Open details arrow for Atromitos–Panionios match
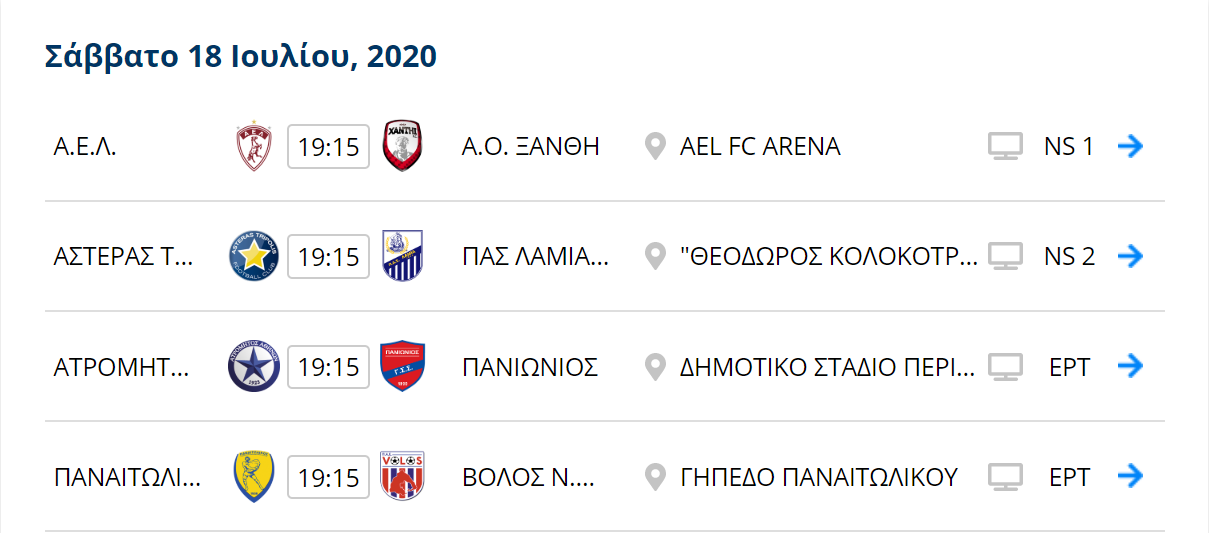 (1130, 367)
